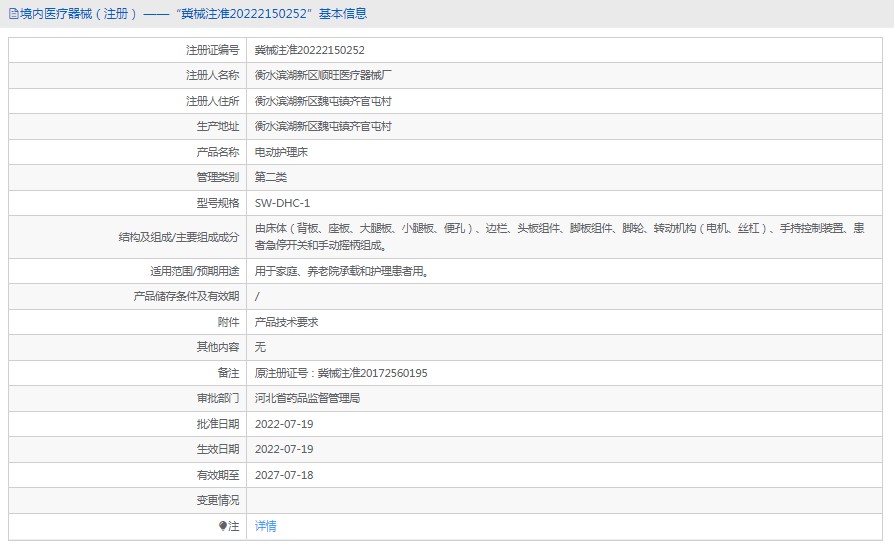Click the lightbulb icon next to 注
This screenshot has height=548, width=894.
coord(223,526)
